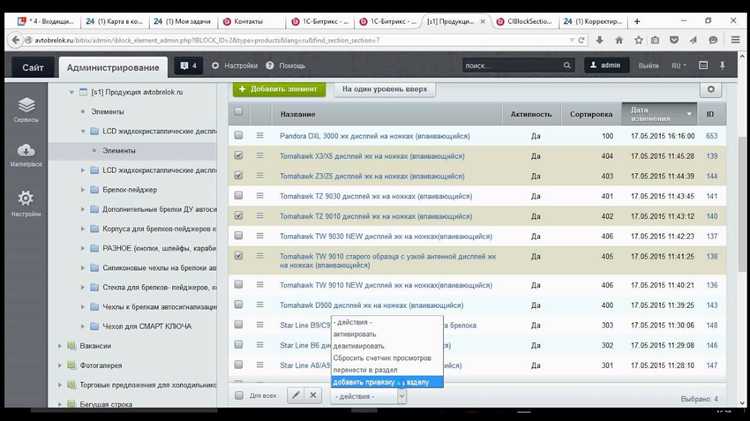Open the Настройки top menu link
This screenshot has width=750, height=421.
(234, 66)
